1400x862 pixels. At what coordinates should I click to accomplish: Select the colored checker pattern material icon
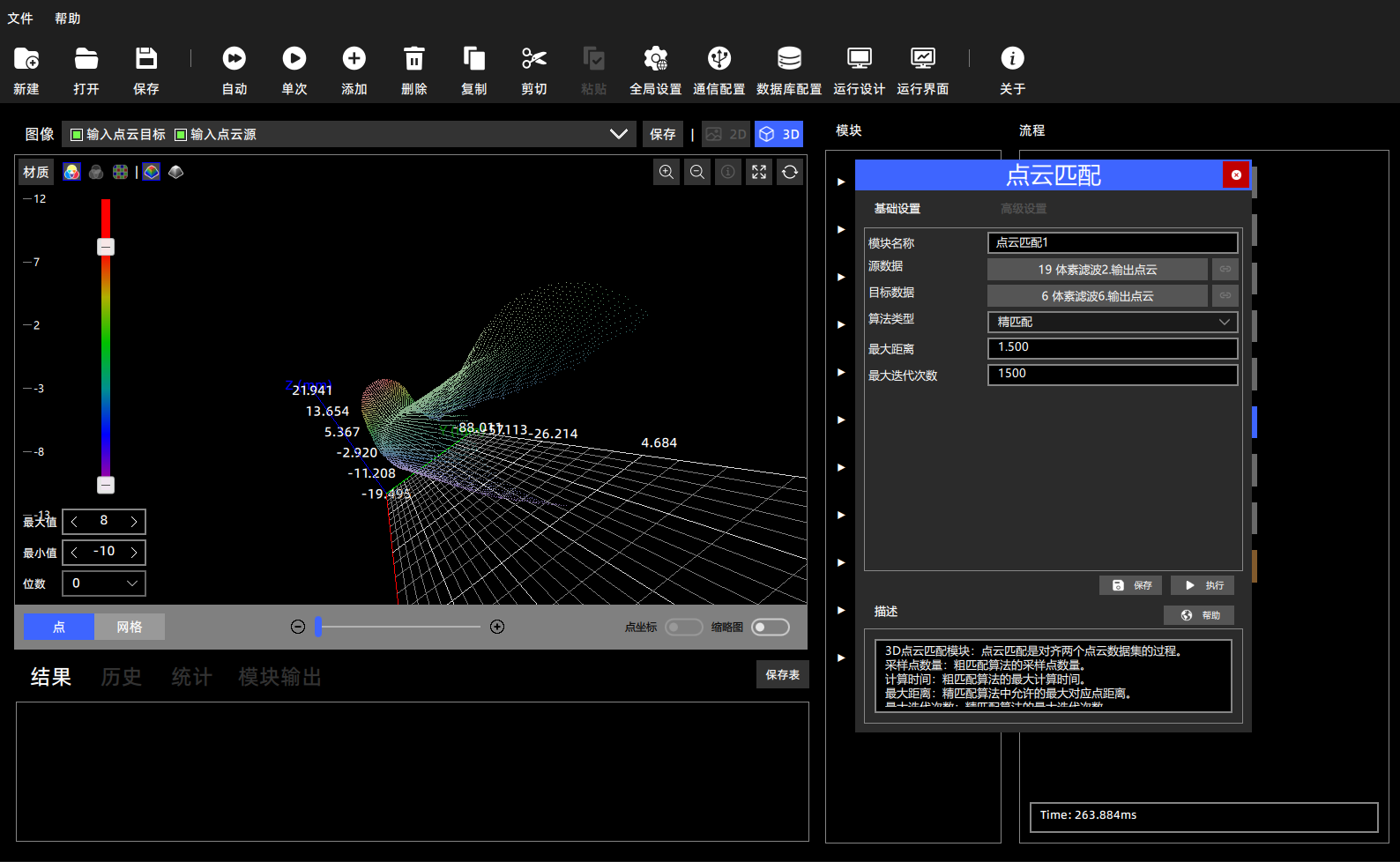120,172
